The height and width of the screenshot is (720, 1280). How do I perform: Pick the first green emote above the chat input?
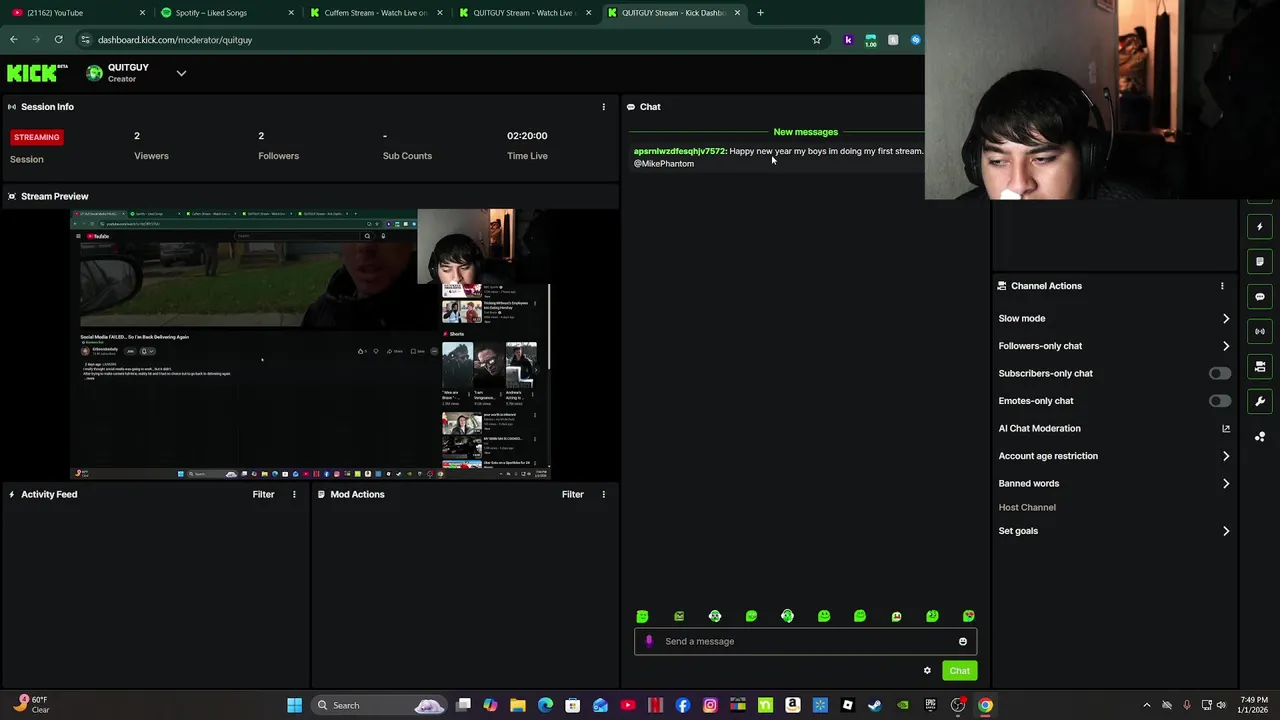click(x=642, y=616)
